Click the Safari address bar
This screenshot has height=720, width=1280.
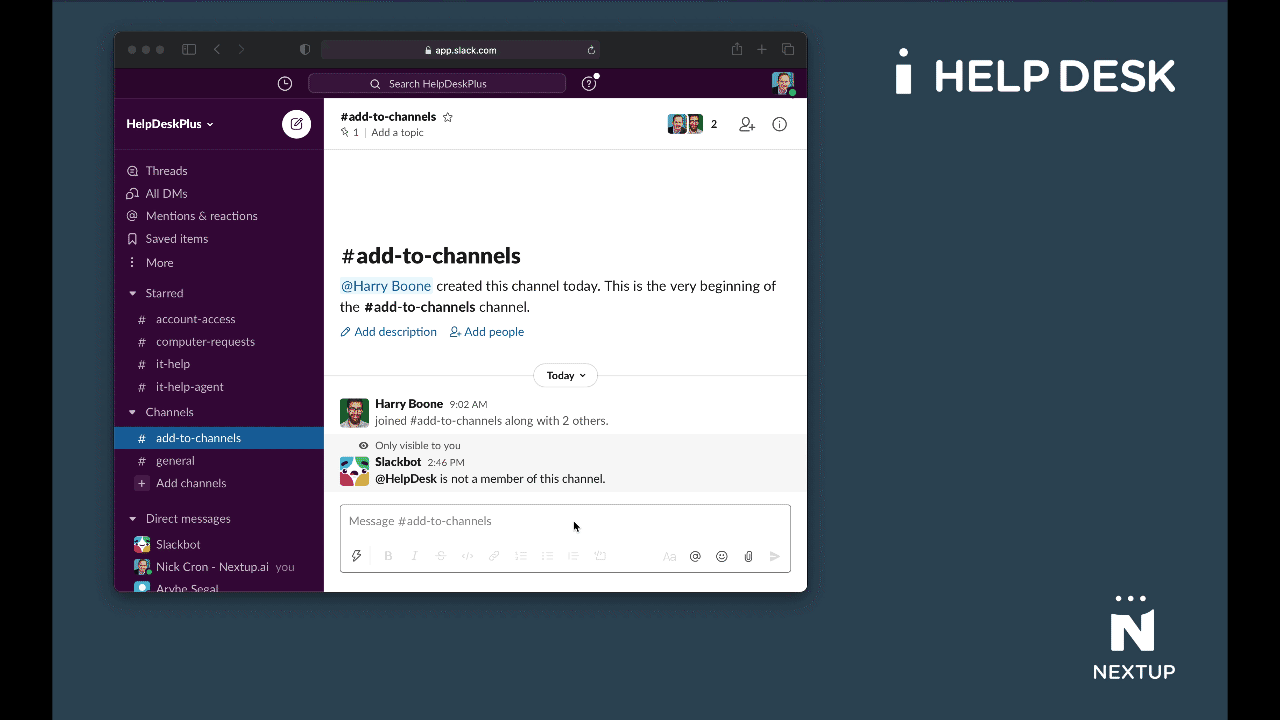pyautogui.click(x=460, y=50)
